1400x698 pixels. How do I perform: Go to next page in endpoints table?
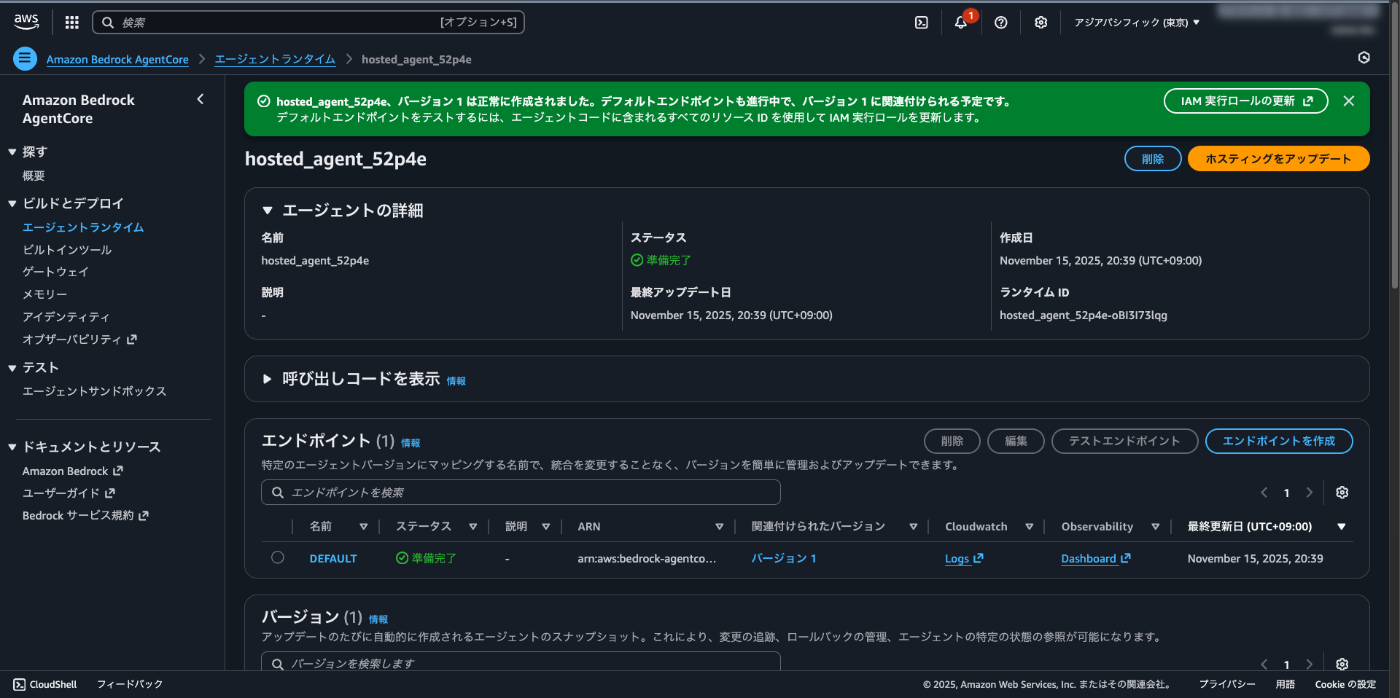1309,492
